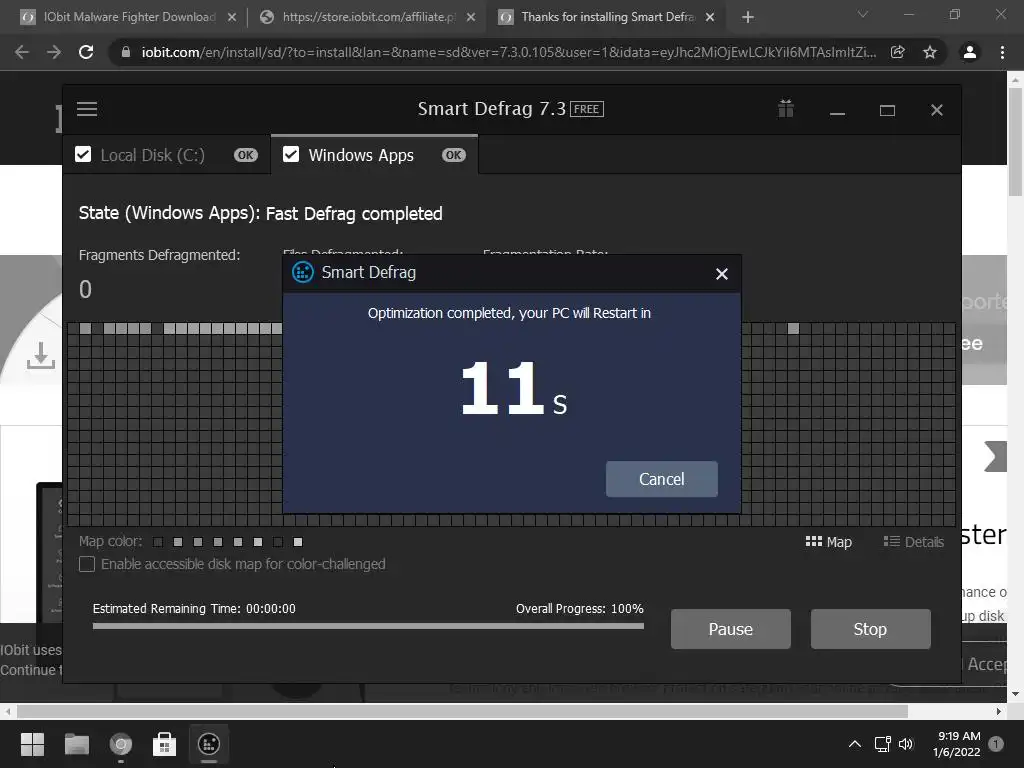
Task: Reload the current page
Action: [x=86, y=52]
